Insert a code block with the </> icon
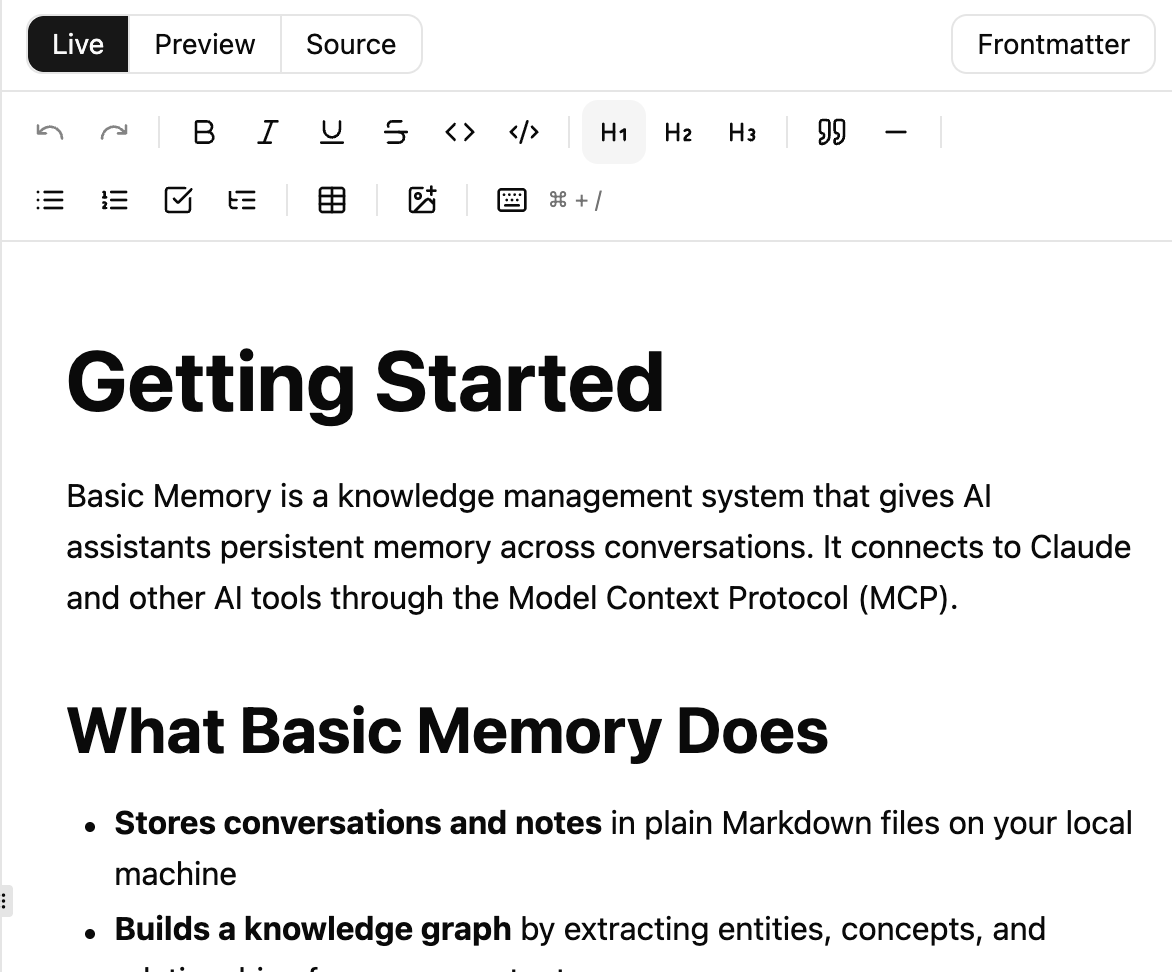 [523, 131]
